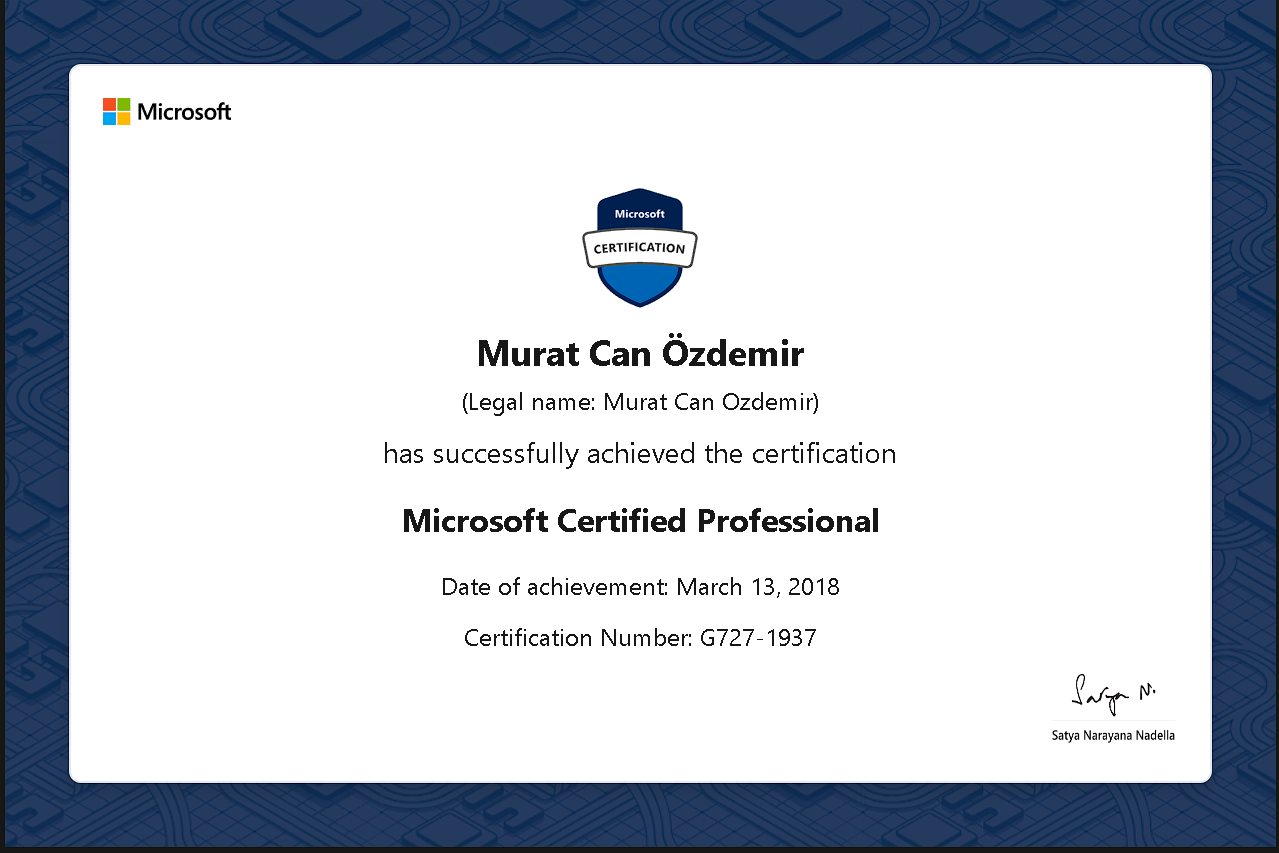Select the title "Microsoft Certified Professional"

coord(640,521)
